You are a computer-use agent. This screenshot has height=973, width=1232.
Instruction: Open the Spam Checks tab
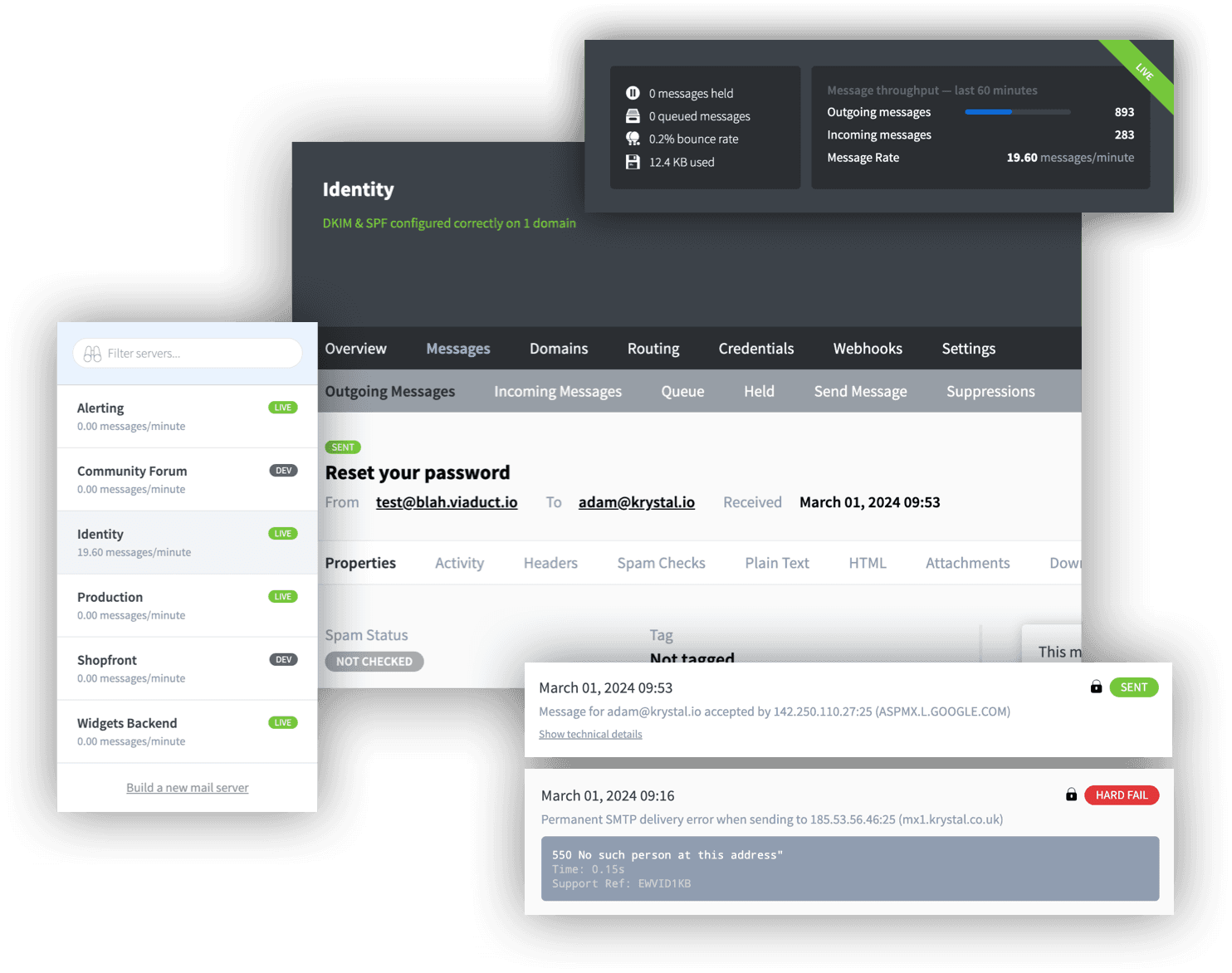click(661, 563)
